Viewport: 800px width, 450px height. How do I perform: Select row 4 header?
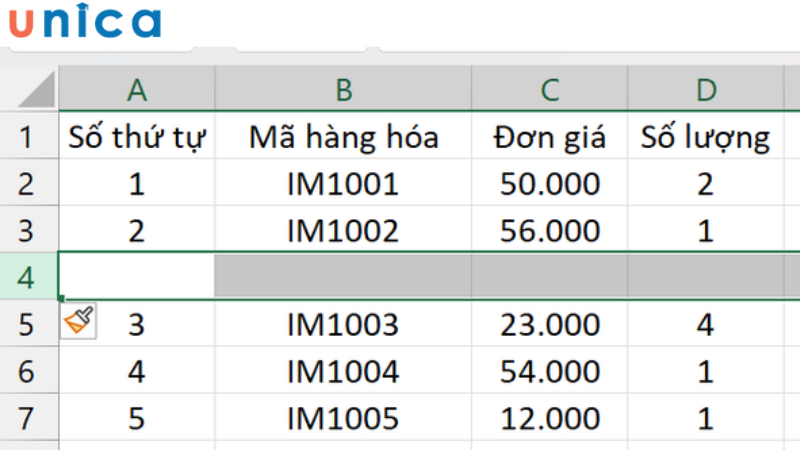29,277
